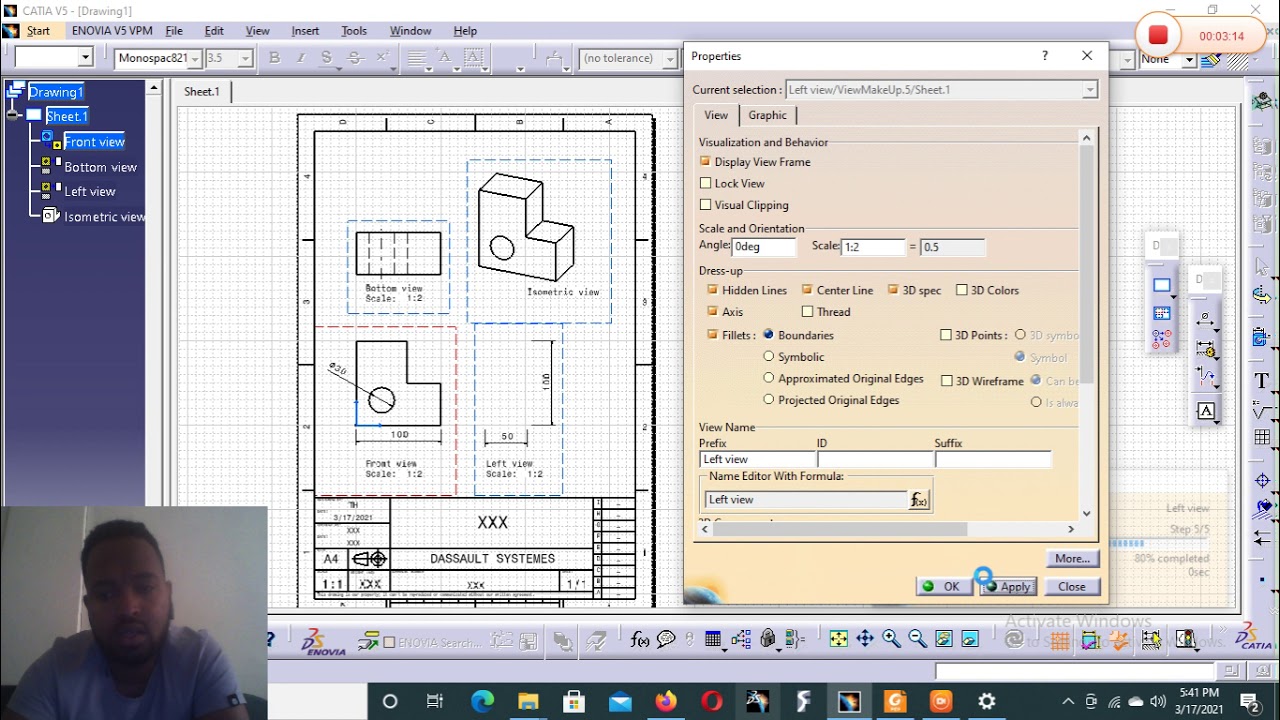Click the roughness symbol tool on right toolbar
The height and width of the screenshot is (720, 1280).
[x=1262, y=410]
